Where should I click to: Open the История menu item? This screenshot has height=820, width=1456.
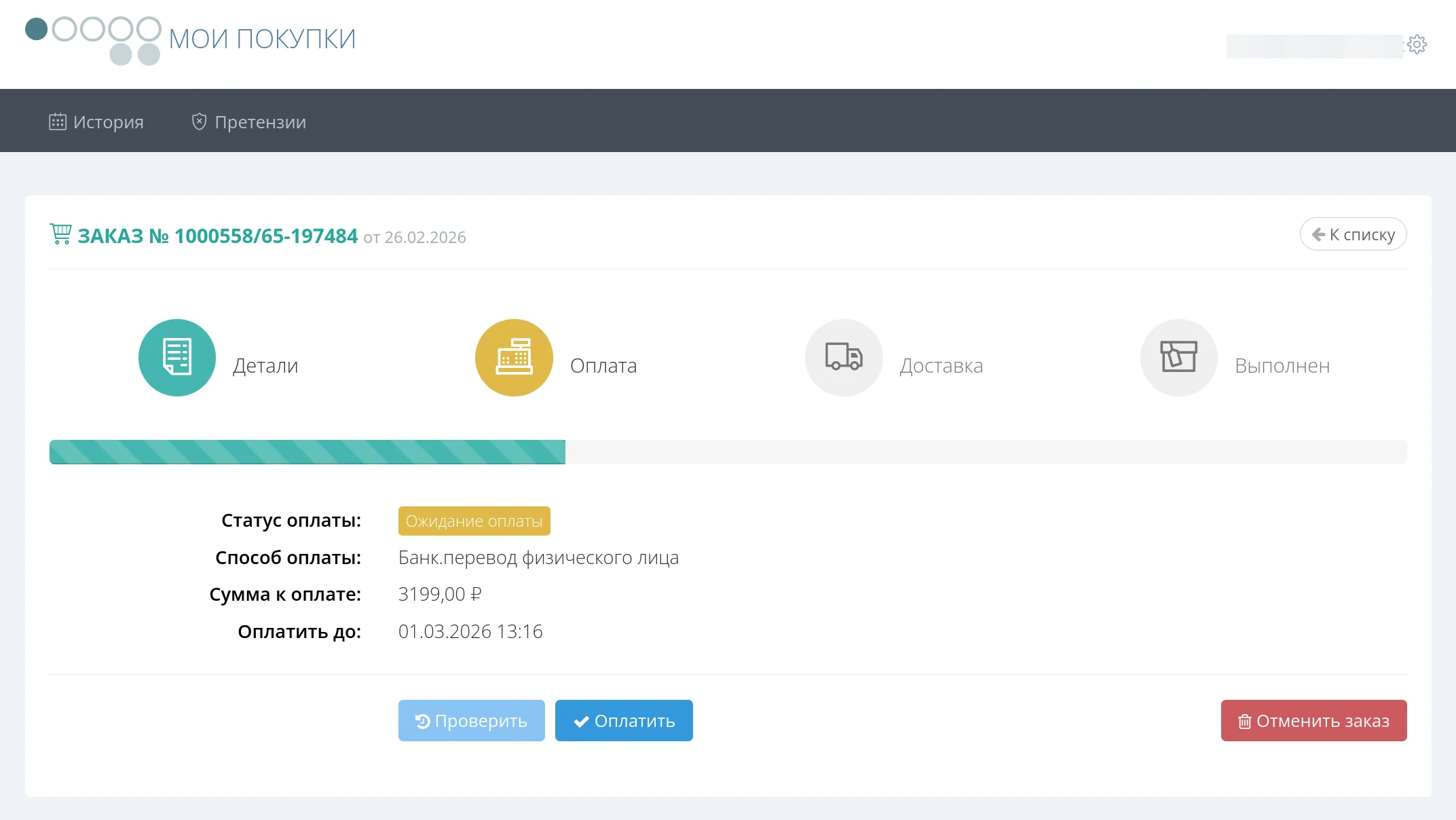(108, 122)
